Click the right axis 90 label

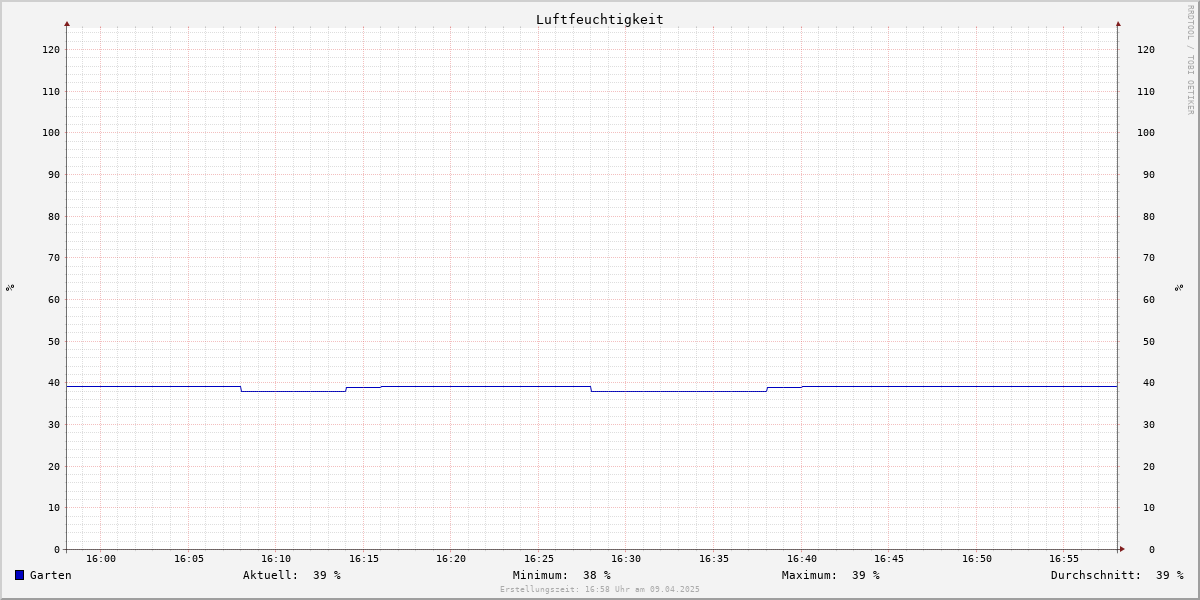click(x=1148, y=175)
